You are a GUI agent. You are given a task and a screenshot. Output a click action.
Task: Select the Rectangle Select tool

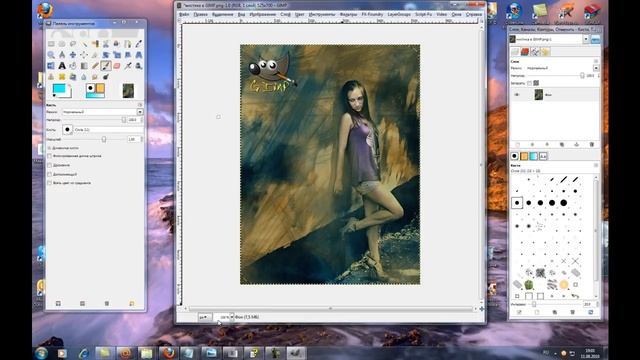51,44
